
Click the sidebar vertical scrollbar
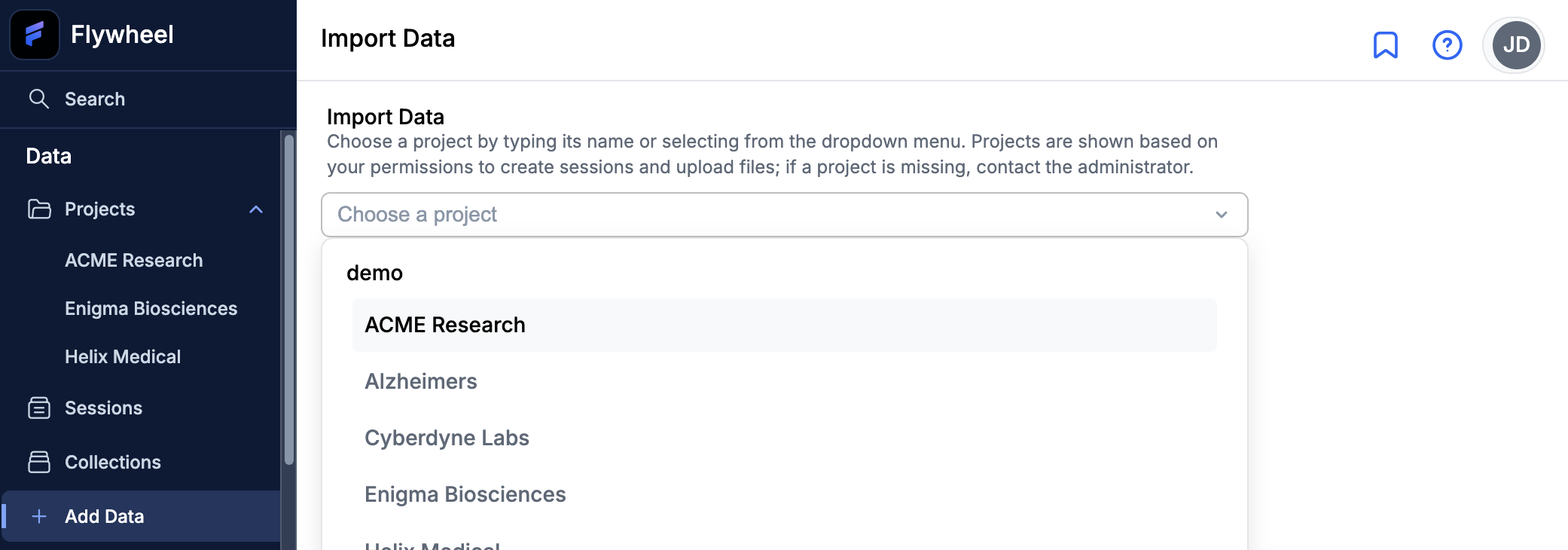[x=289, y=299]
